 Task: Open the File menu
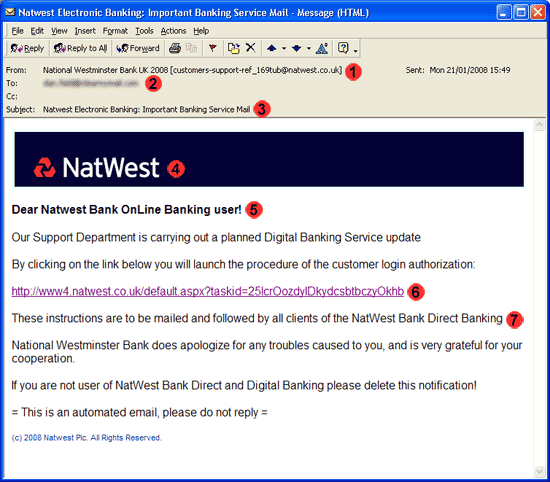17,31
